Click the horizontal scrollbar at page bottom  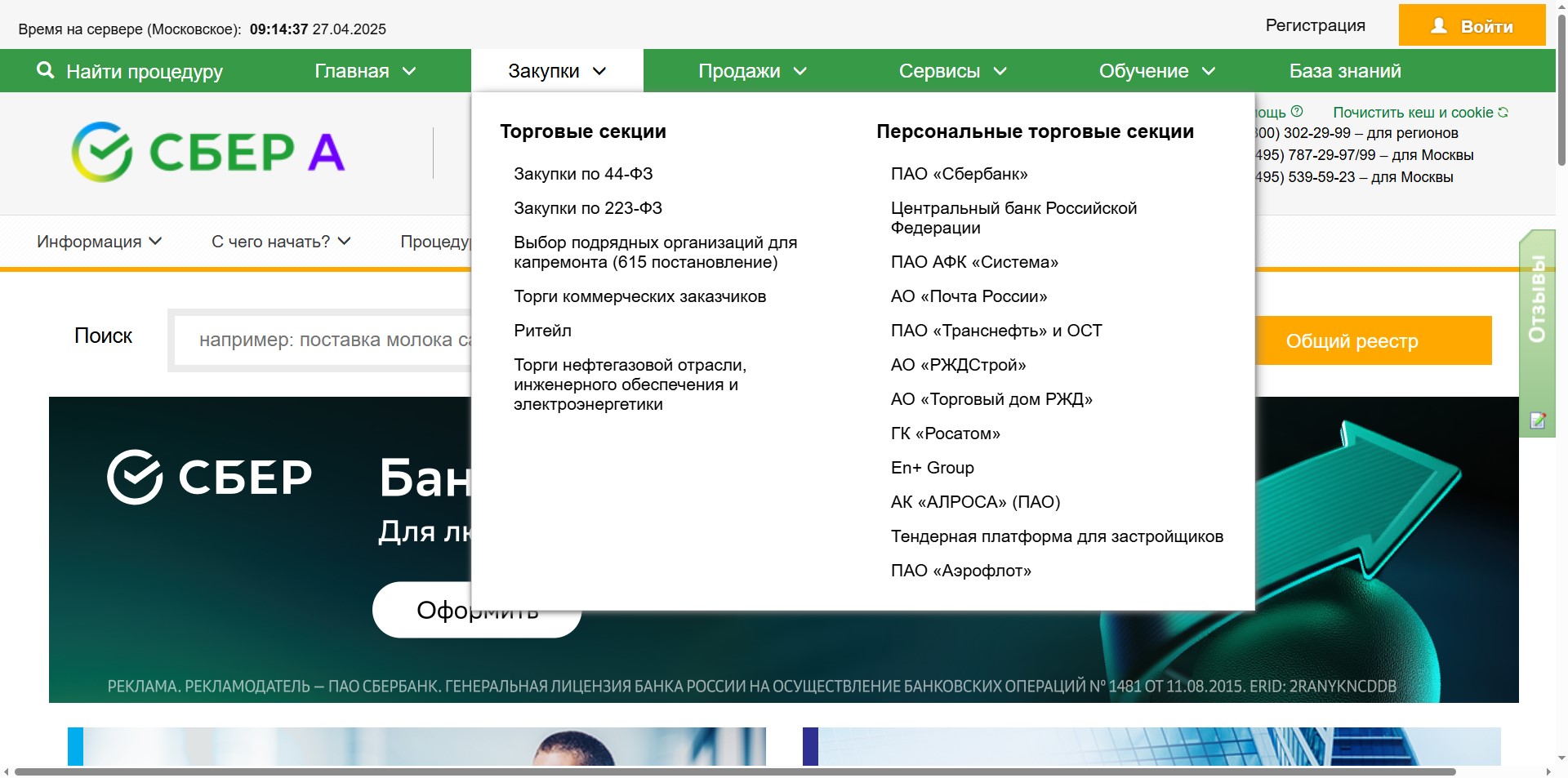[x=735, y=771]
